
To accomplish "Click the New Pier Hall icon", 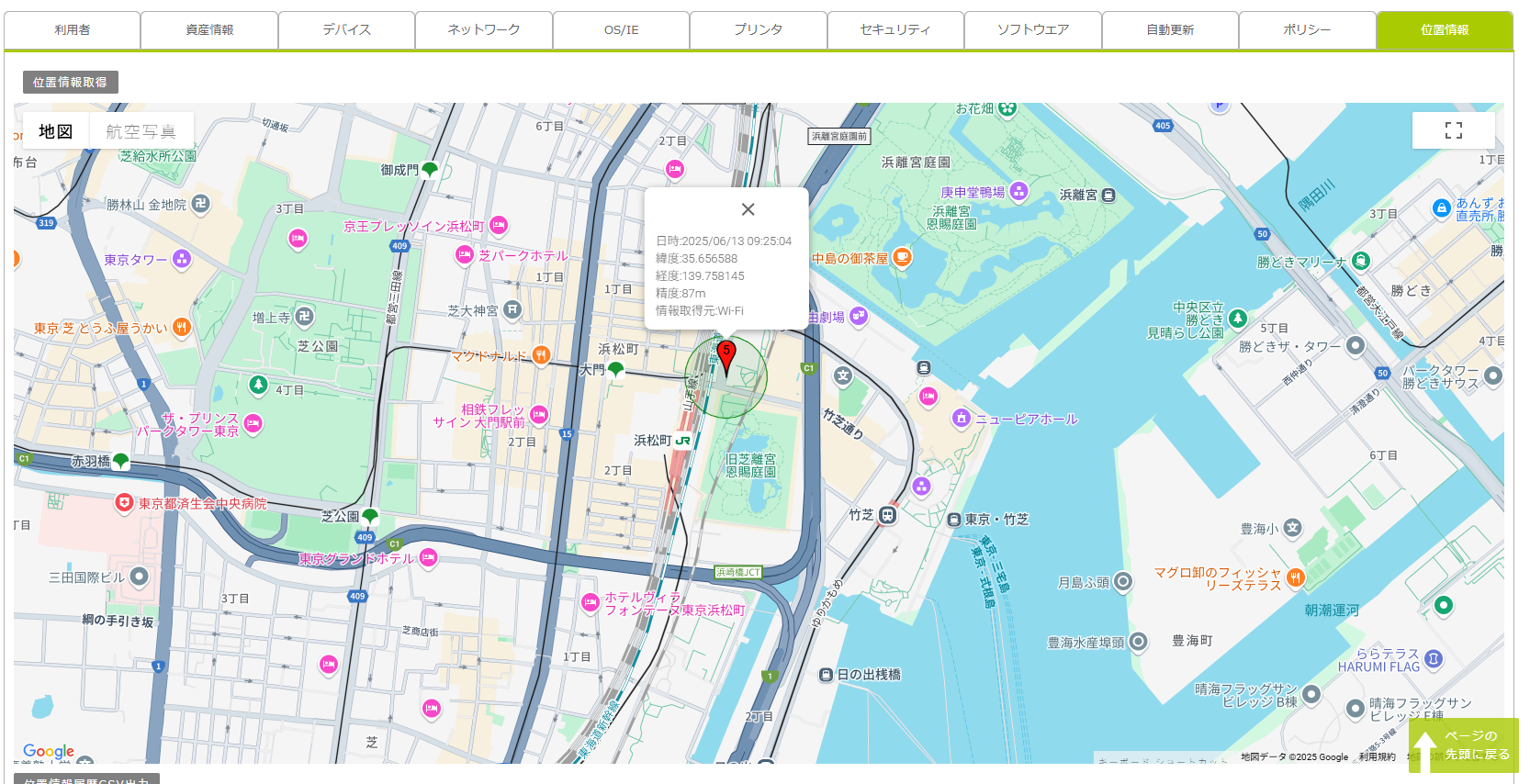I will pyautogui.click(x=961, y=419).
